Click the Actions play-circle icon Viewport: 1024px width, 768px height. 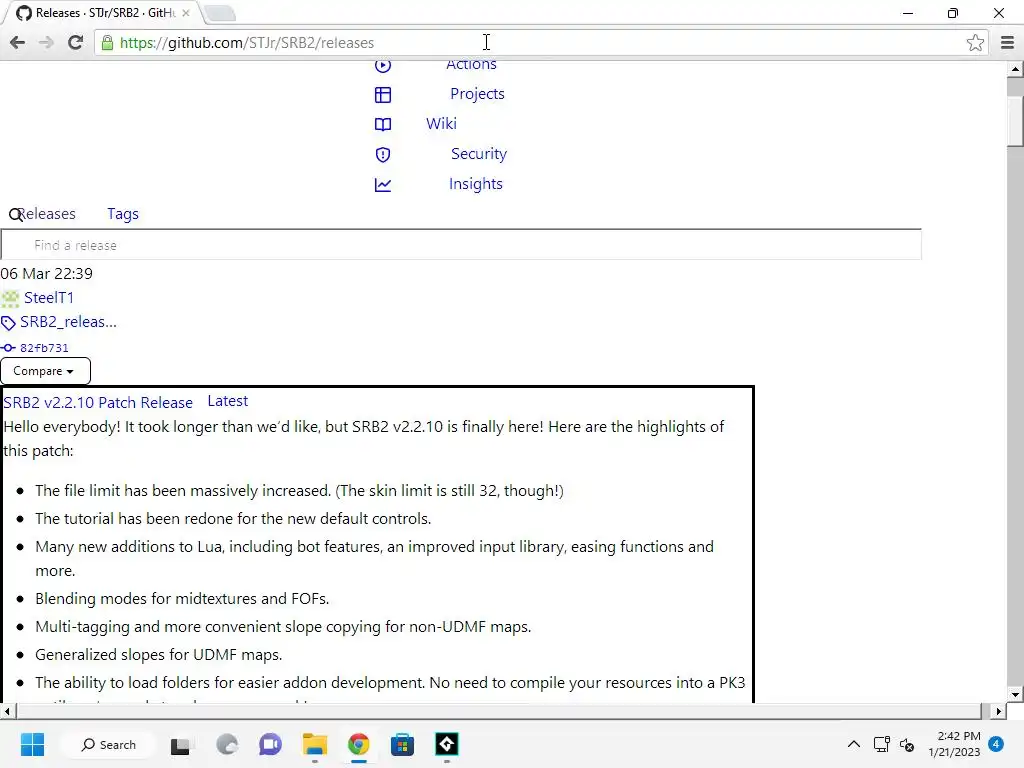(x=383, y=65)
